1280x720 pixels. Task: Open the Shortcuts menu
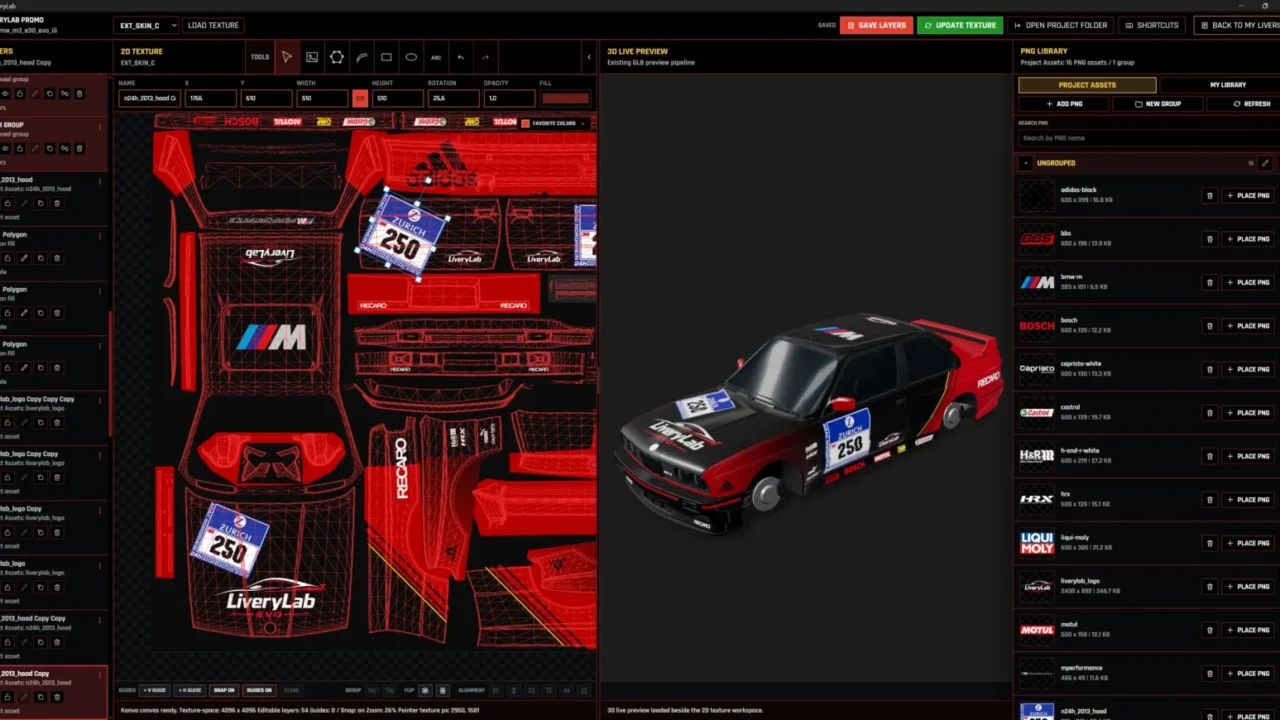(x=1151, y=25)
